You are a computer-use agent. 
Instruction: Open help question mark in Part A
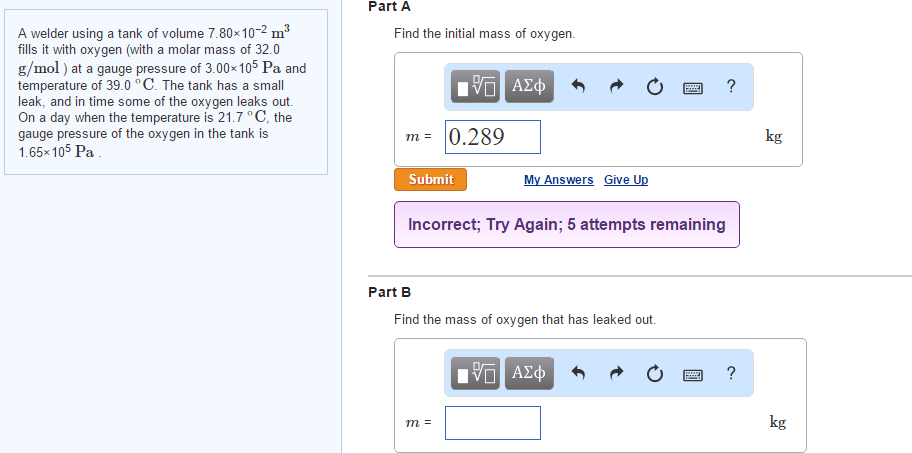731,87
